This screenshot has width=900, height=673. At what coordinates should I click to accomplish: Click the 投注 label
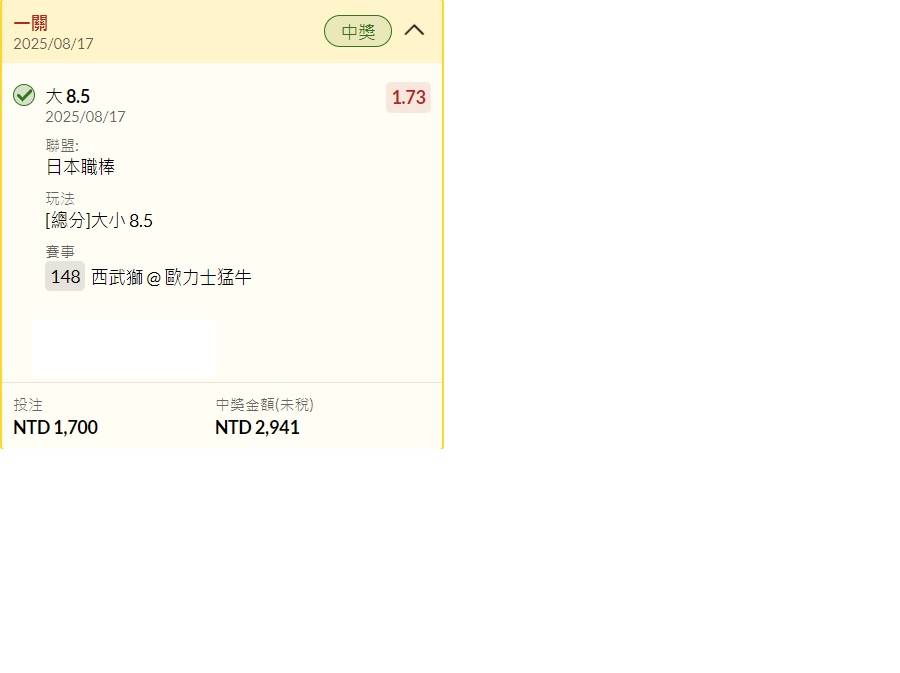(x=28, y=404)
